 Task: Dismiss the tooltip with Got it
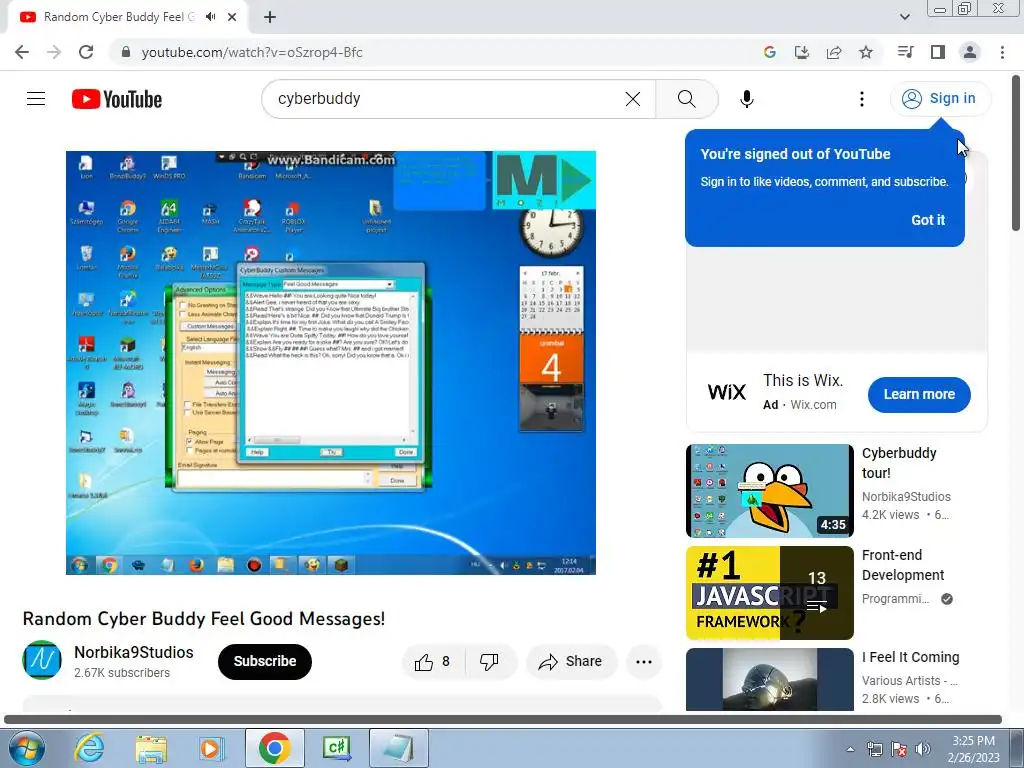928,220
